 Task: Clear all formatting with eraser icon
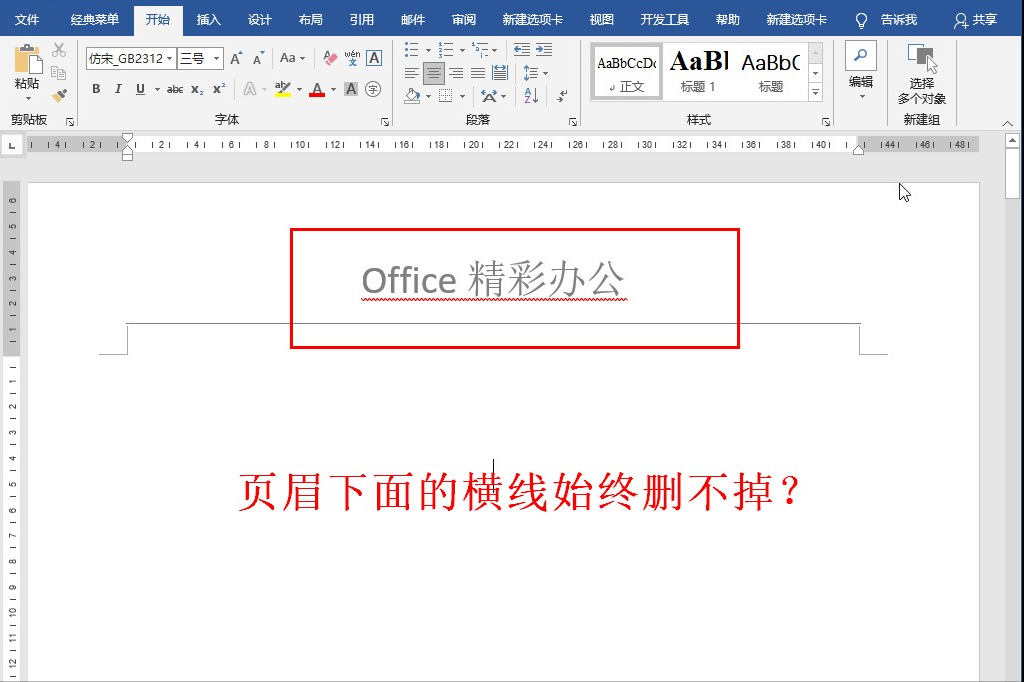[330, 58]
